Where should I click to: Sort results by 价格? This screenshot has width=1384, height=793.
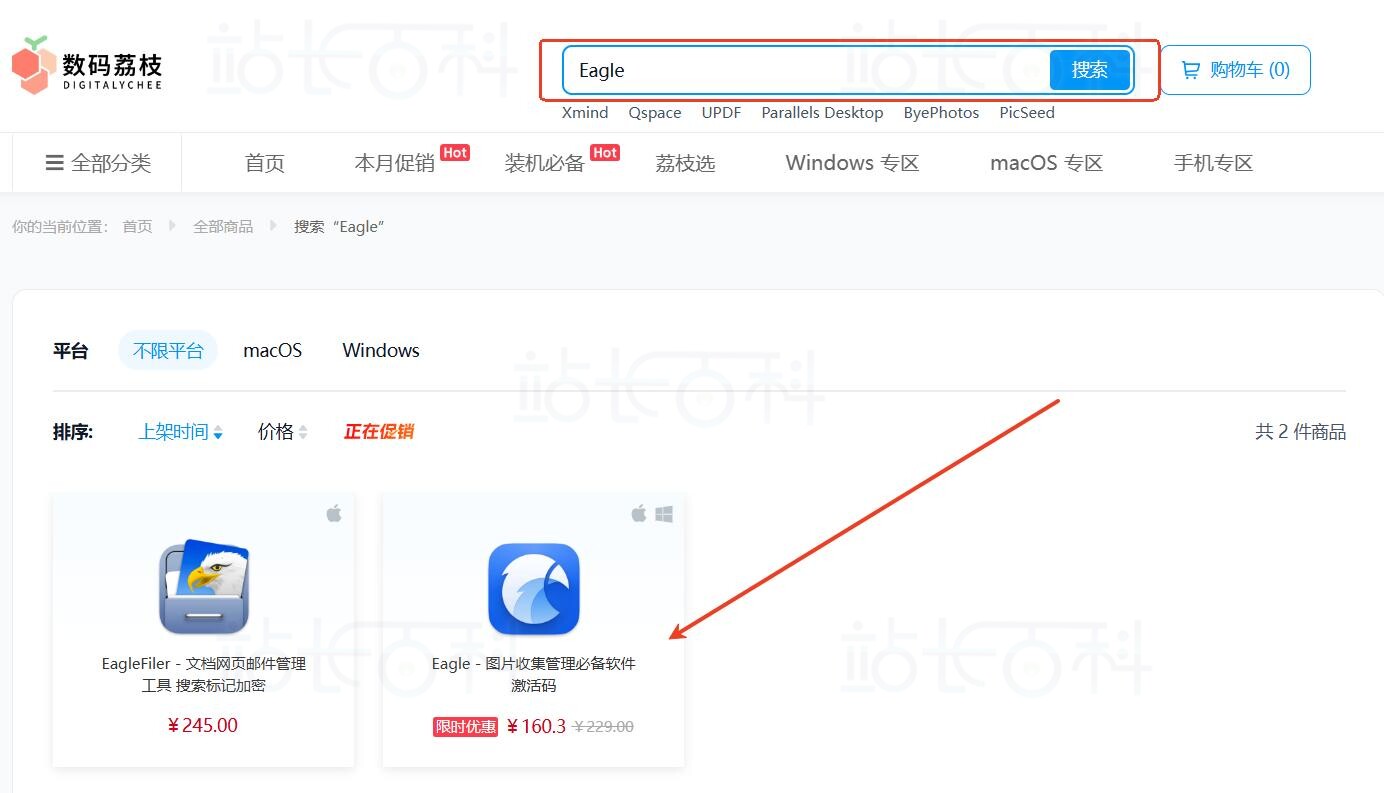tap(283, 432)
